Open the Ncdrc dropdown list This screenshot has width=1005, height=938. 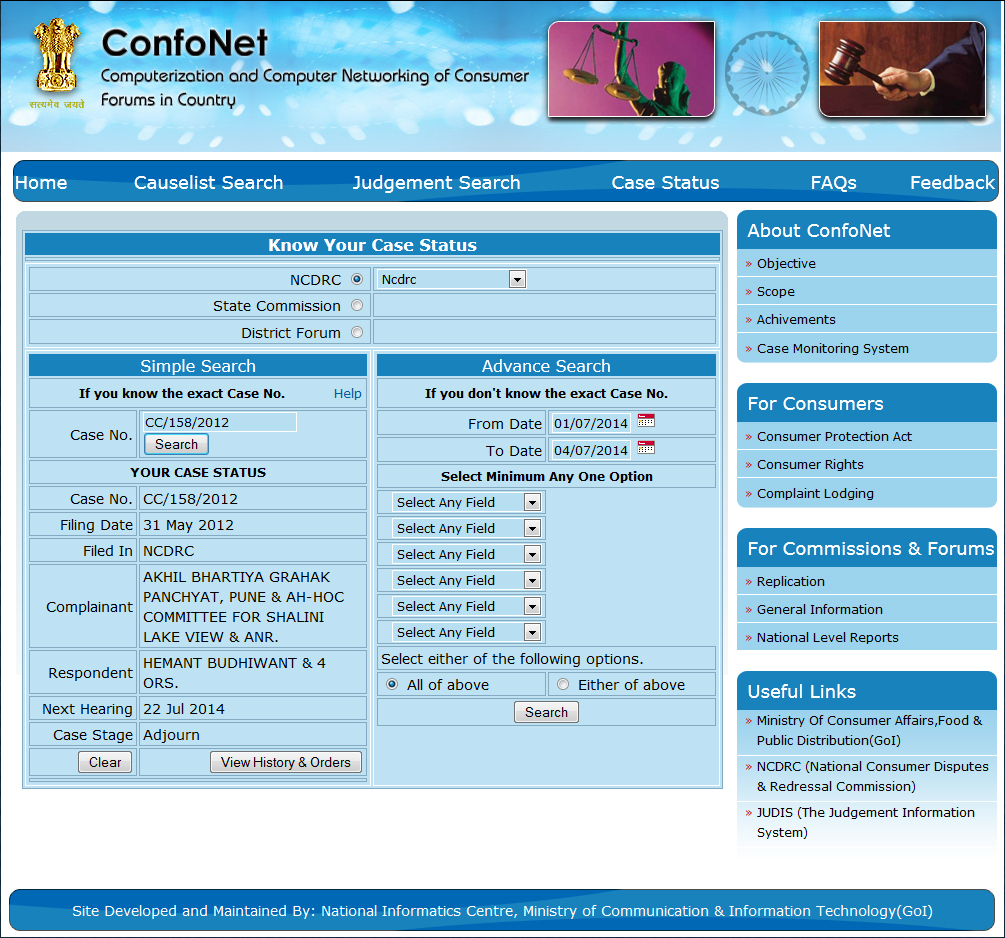click(451, 280)
